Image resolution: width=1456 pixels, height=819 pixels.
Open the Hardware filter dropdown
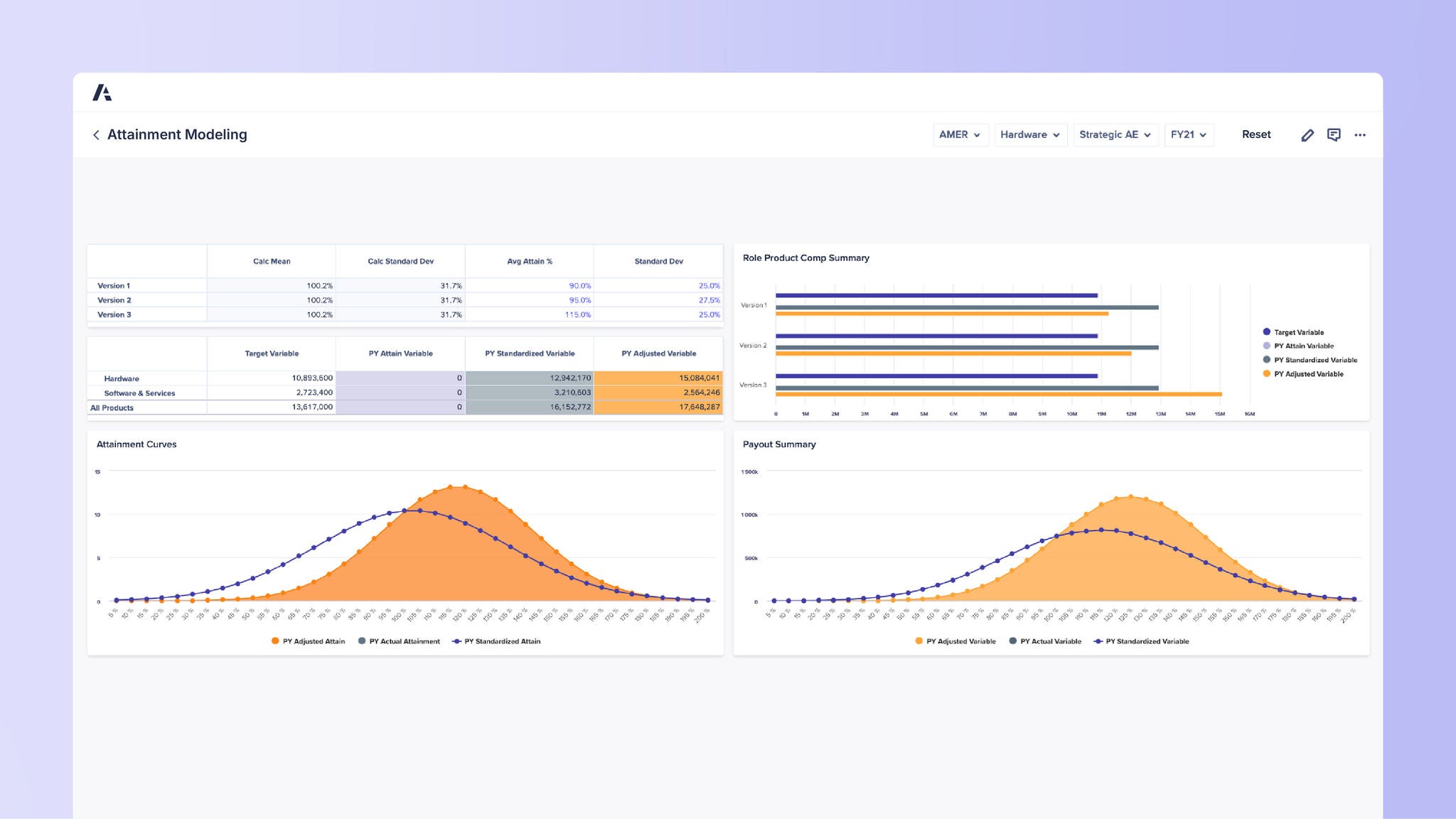click(x=1029, y=134)
